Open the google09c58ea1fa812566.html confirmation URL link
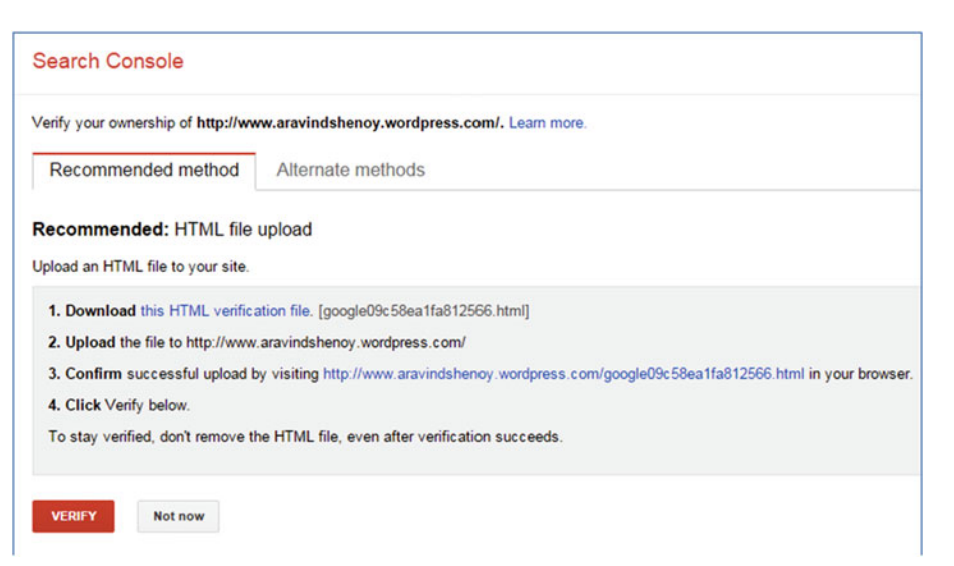 click(563, 374)
